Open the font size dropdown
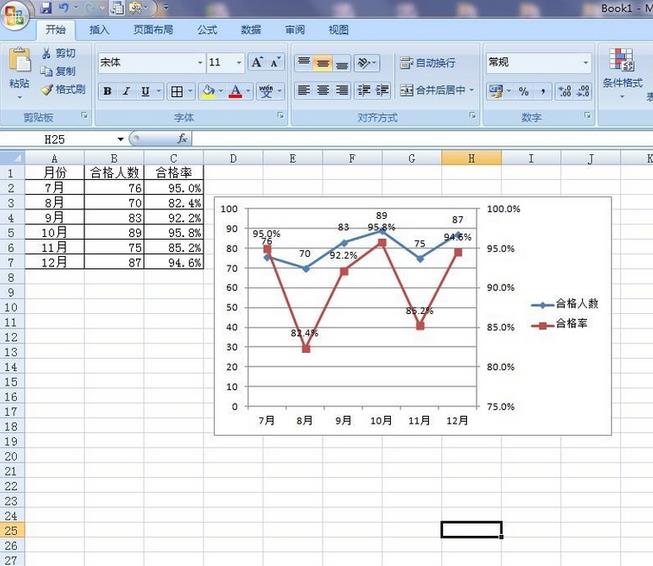The width and height of the screenshot is (653, 566). (x=239, y=62)
